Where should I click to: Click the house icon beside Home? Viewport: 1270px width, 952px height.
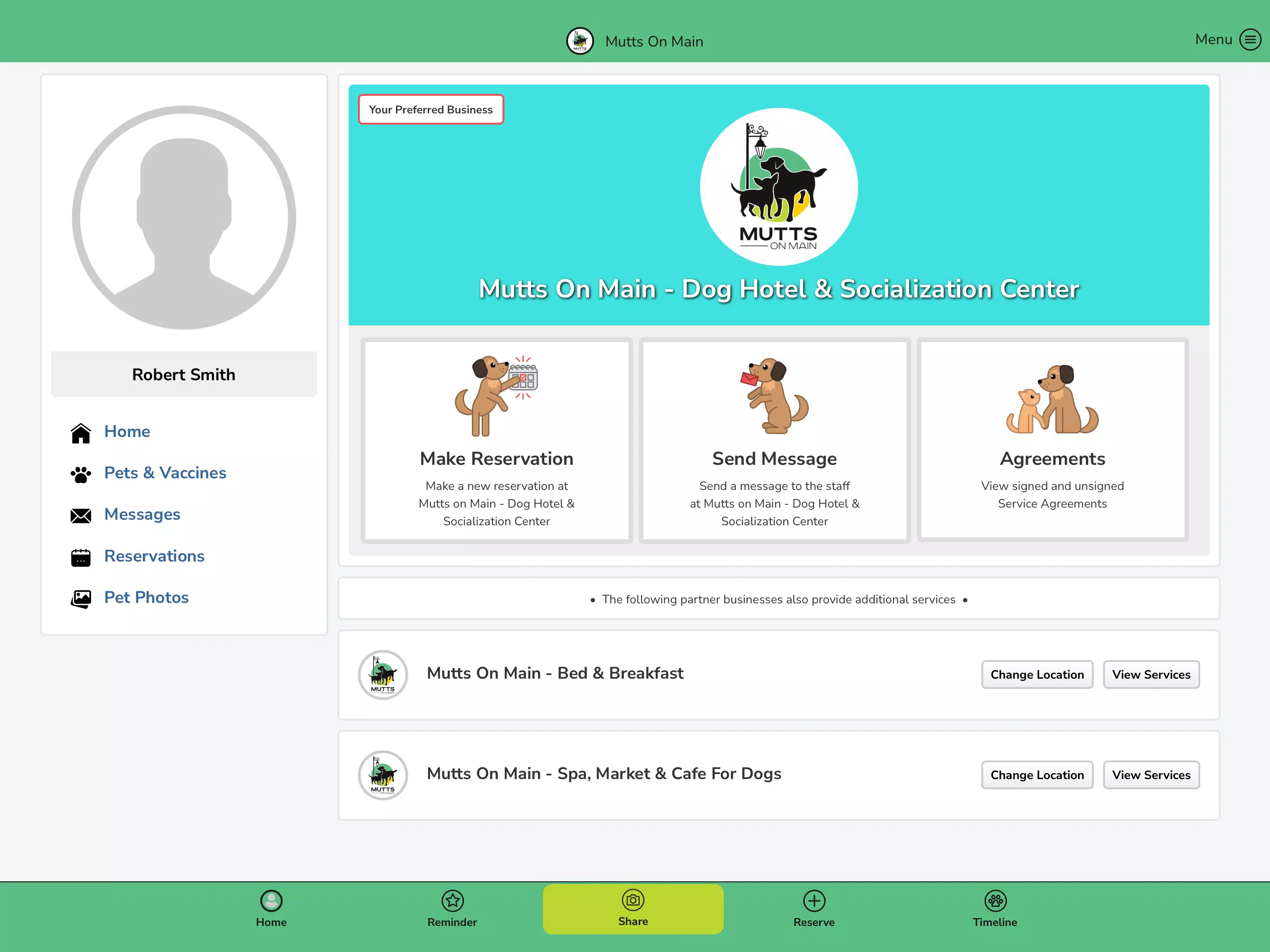pyautogui.click(x=81, y=433)
